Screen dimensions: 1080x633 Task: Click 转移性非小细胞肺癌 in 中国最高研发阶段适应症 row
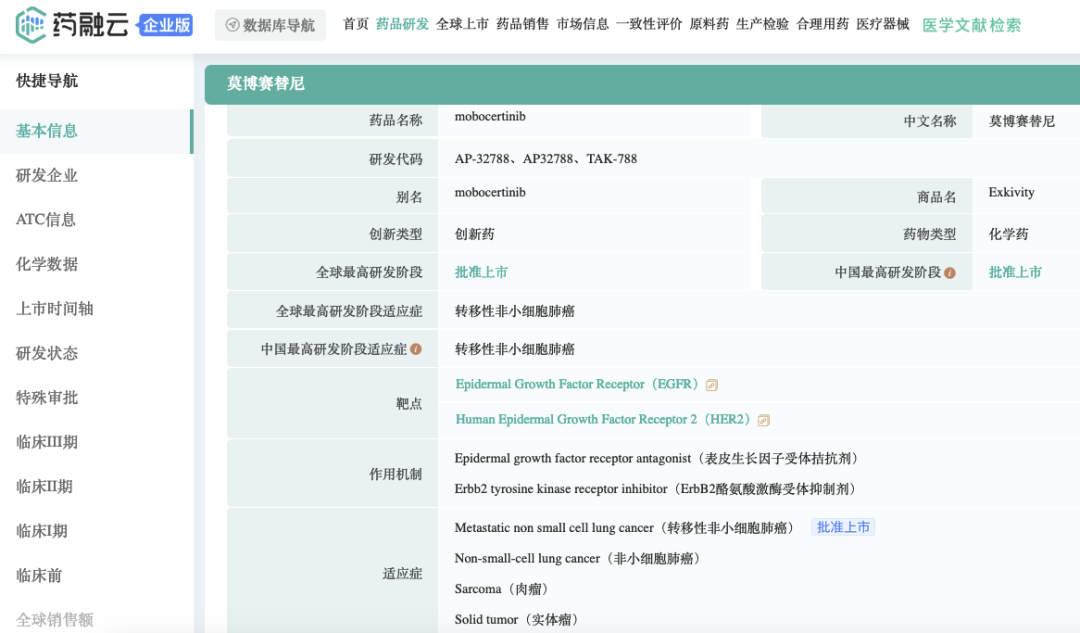click(515, 349)
